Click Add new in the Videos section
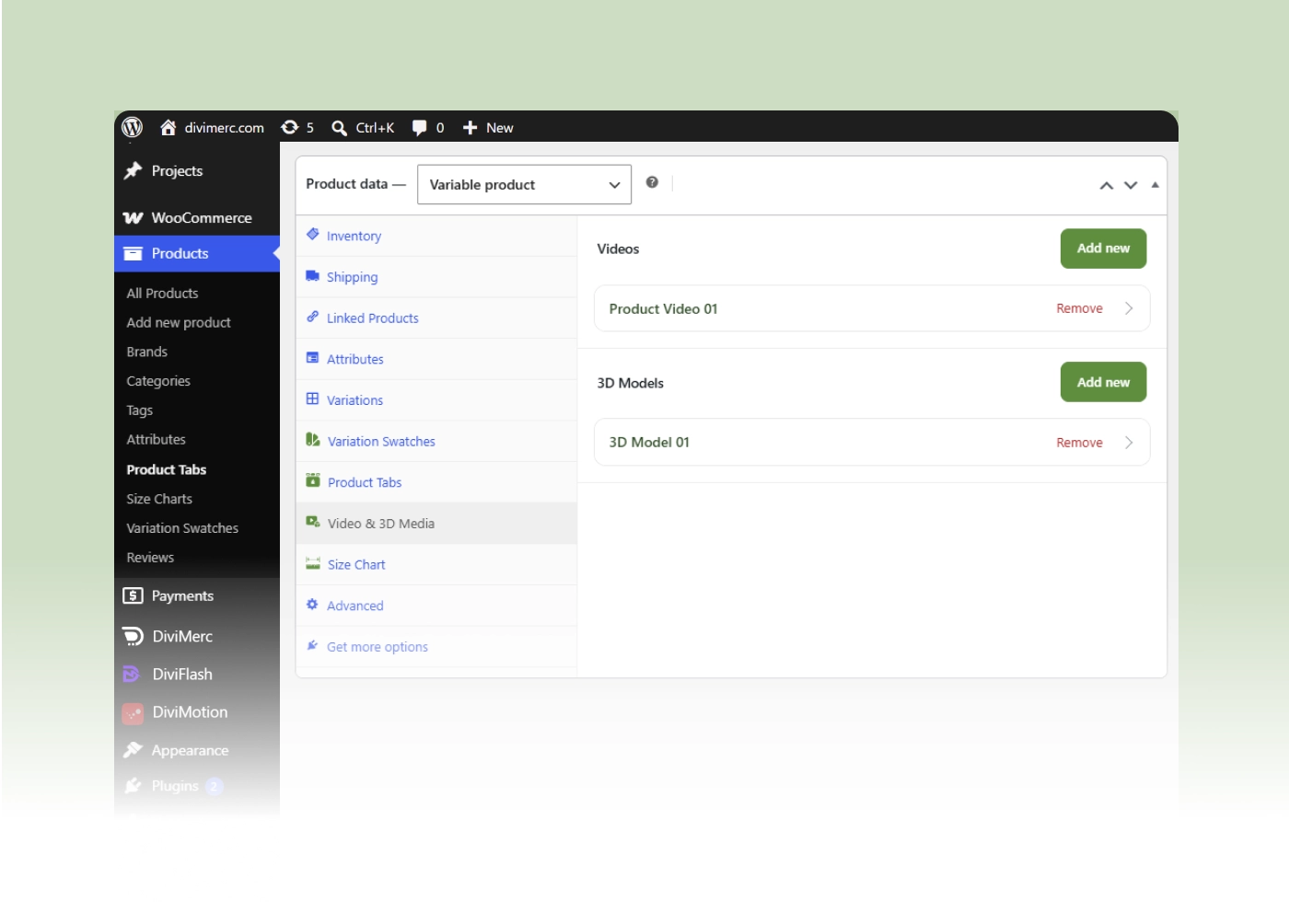The image size is (1289, 924). click(x=1103, y=248)
